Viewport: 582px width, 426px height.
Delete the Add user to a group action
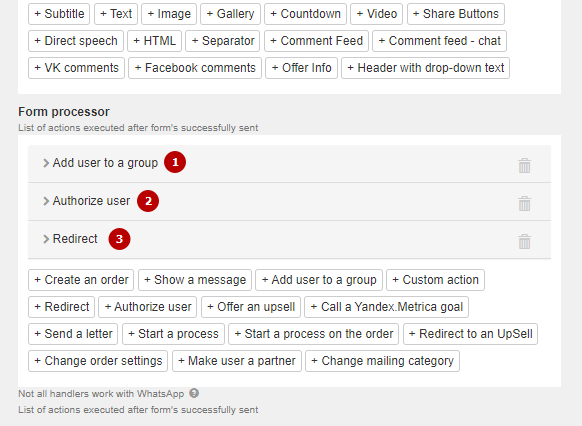click(524, 166)
